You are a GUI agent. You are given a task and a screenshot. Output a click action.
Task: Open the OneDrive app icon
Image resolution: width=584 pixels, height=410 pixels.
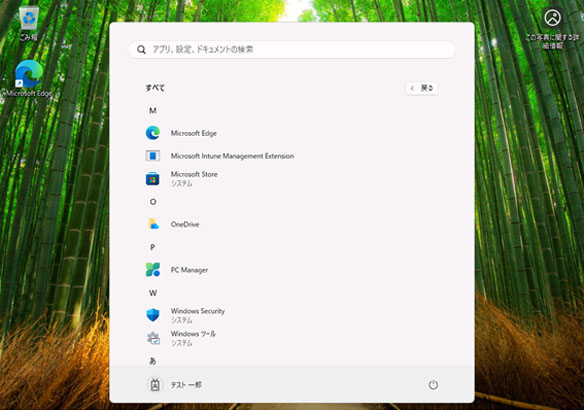pyautogui.click(x=153, y=224)
